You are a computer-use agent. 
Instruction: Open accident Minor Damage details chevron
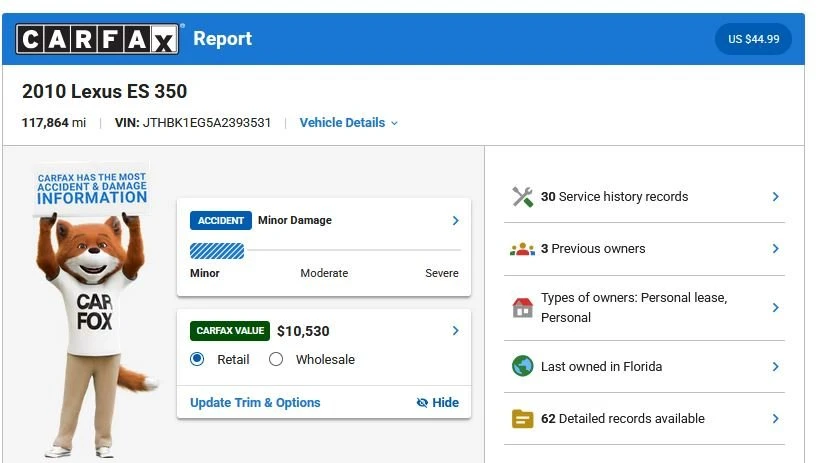tap(455, 221)
